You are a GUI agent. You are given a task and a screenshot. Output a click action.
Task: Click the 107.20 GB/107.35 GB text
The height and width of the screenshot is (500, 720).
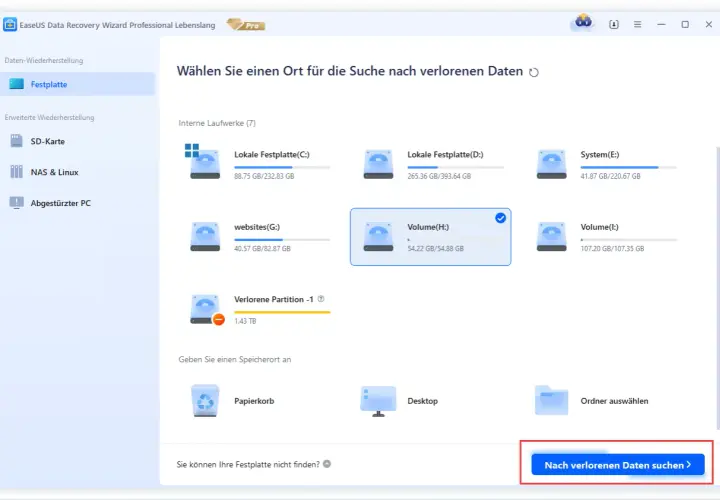612,248
